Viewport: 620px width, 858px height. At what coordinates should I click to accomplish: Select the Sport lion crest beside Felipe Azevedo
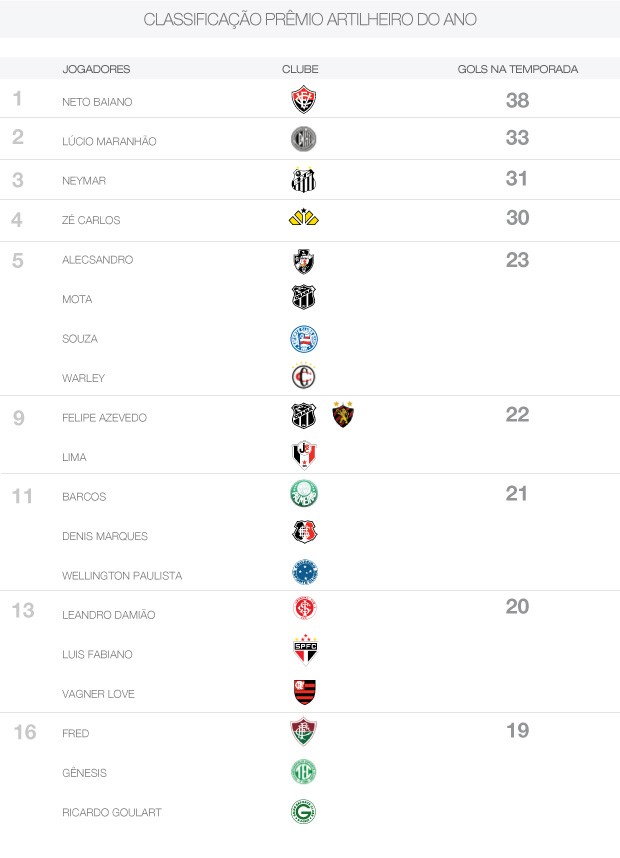[343, 415]
